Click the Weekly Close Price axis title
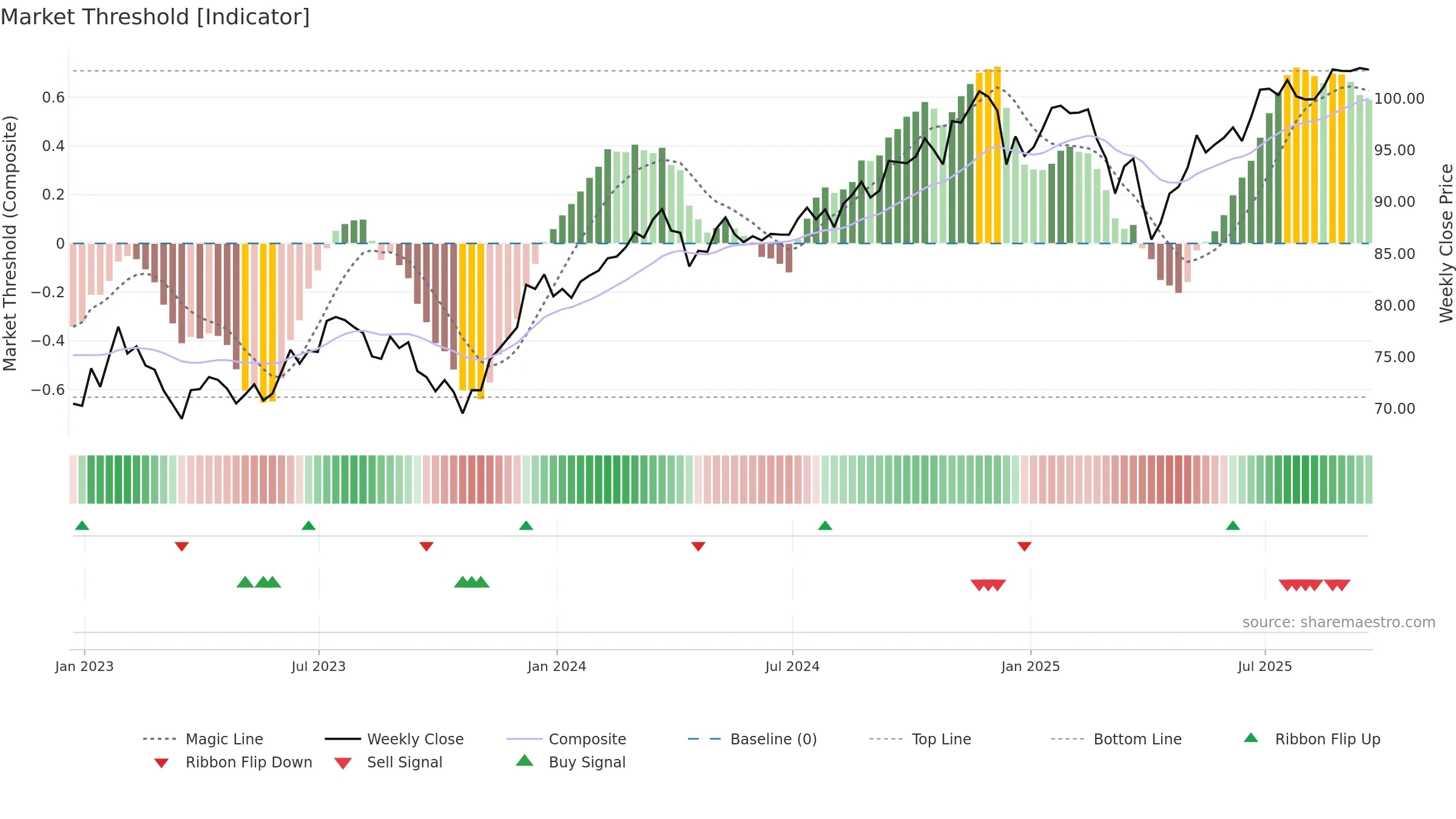Image resolution: width=1456 pixels, height=819 pixels. (1446, 243)
